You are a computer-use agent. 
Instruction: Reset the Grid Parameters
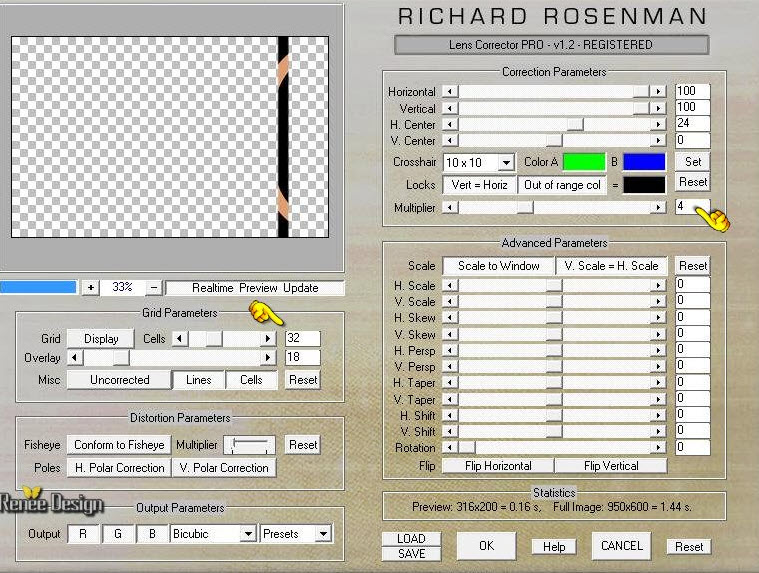tap(303, 380)
